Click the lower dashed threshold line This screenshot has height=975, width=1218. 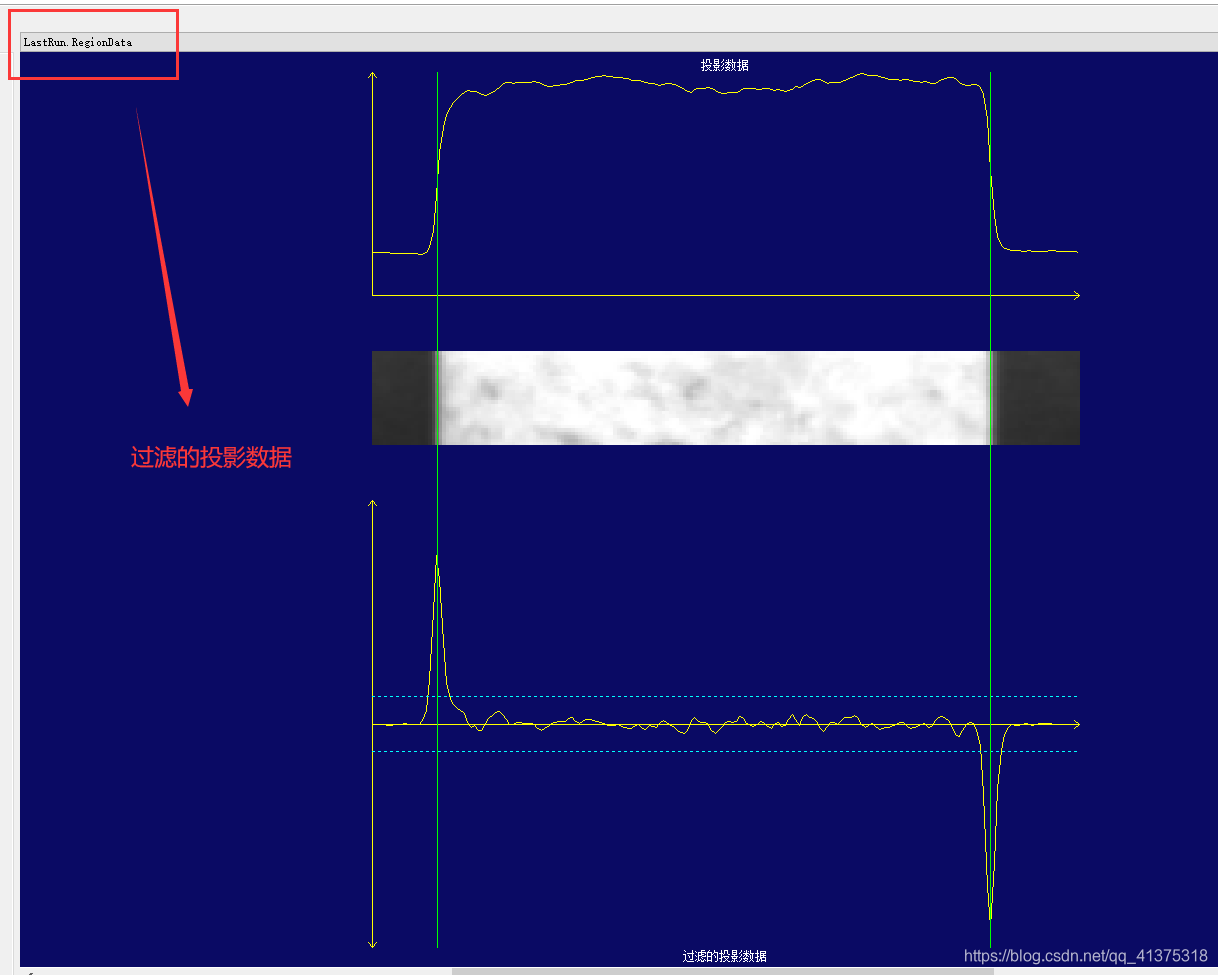(725, 751)
